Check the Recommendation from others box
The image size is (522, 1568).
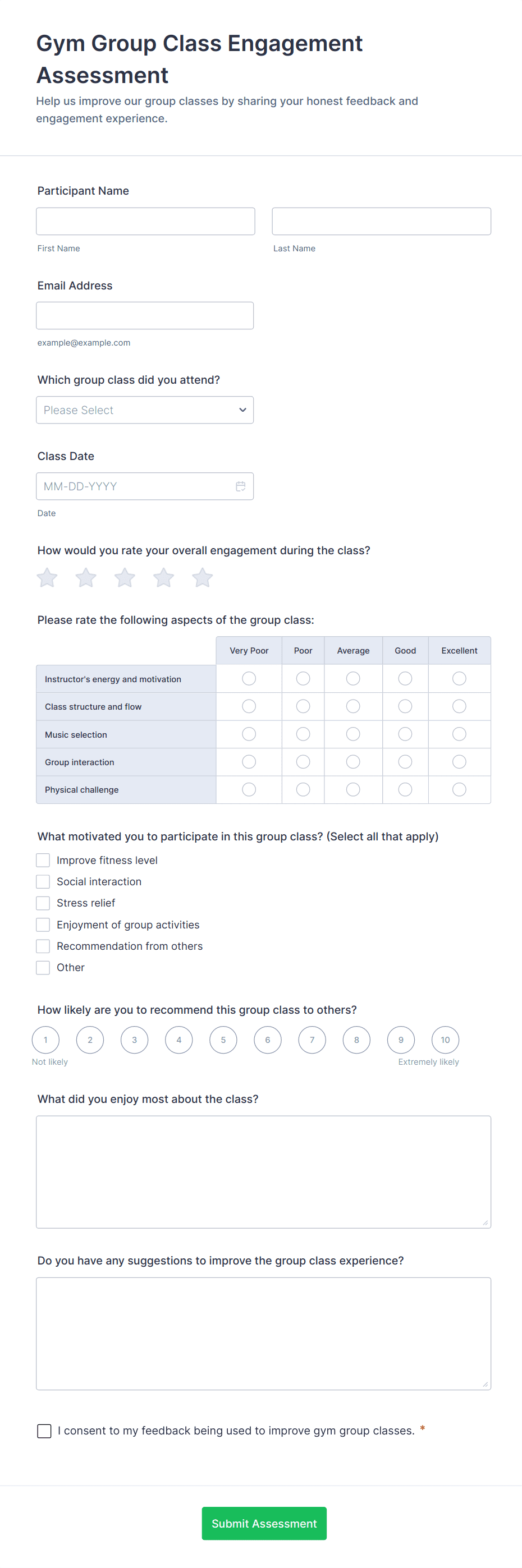(43, 946)
